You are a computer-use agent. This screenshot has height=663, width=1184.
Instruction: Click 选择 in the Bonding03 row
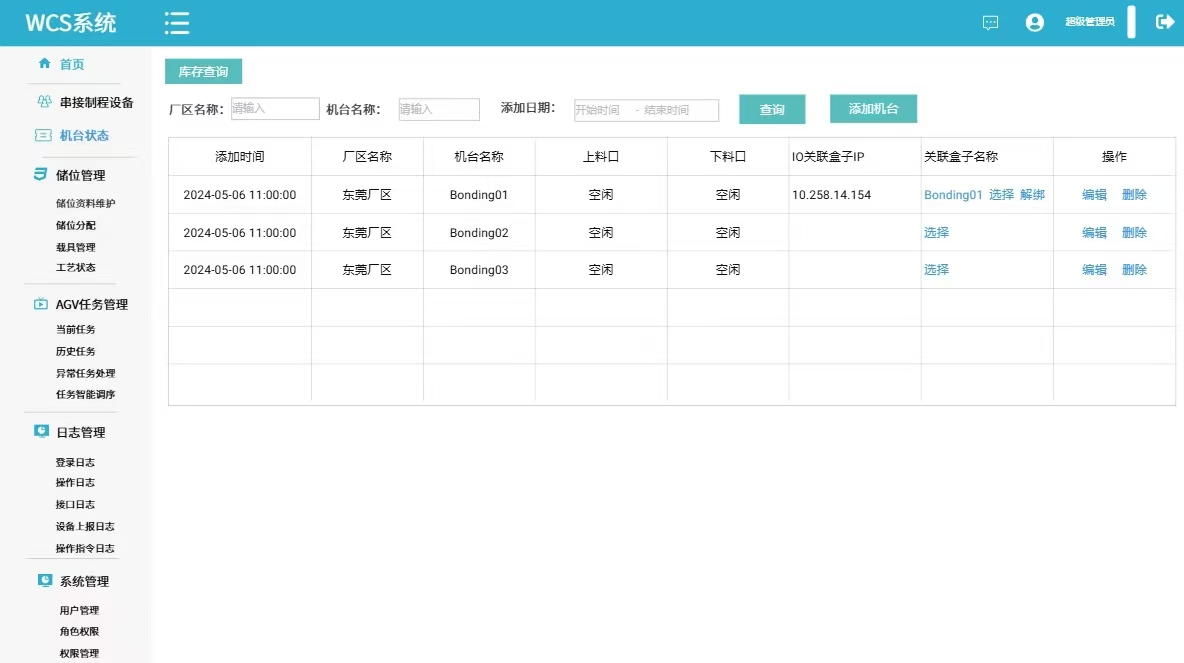[x=936, y=270]
